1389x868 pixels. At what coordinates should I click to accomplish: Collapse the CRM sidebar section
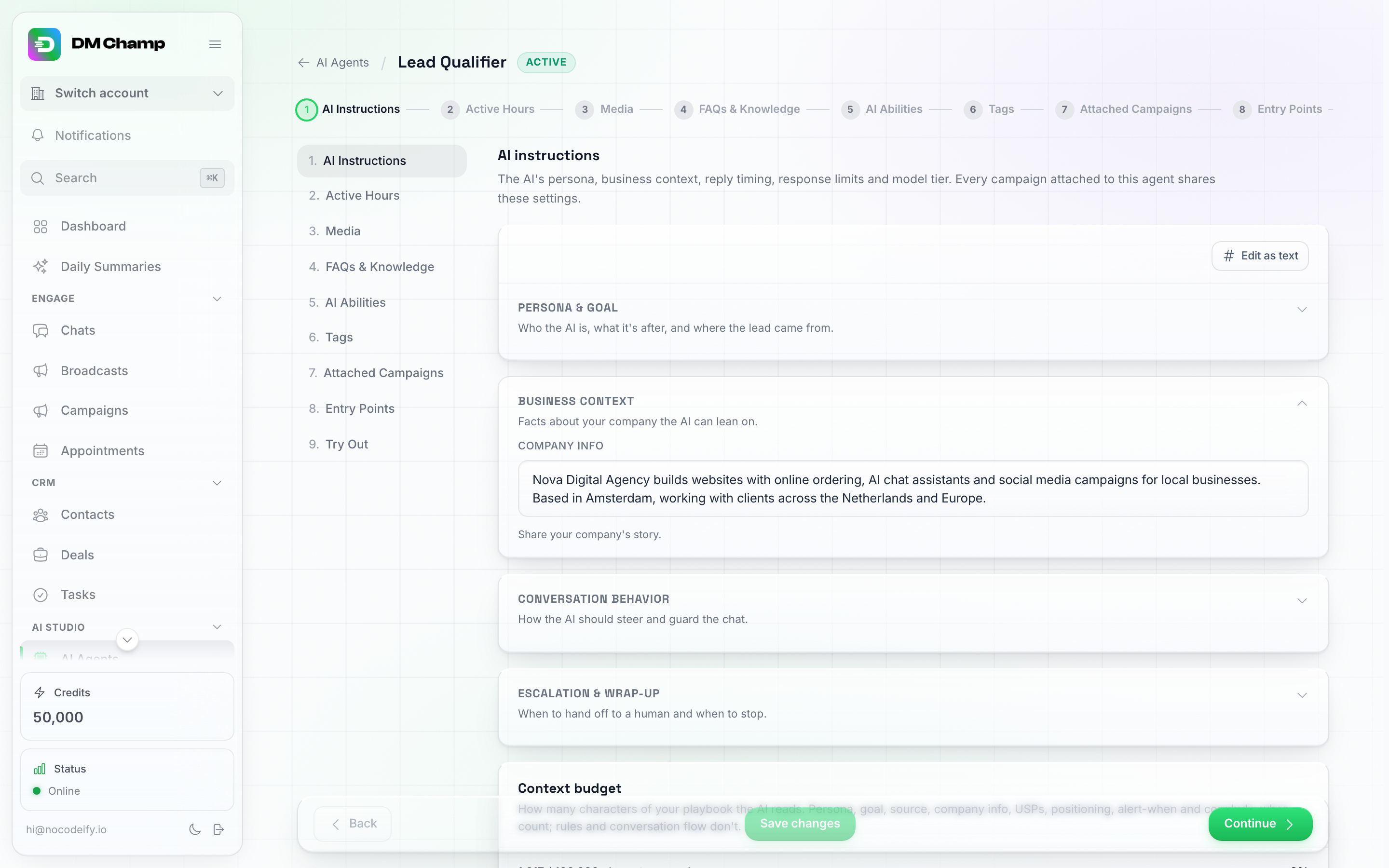point(217,483)
